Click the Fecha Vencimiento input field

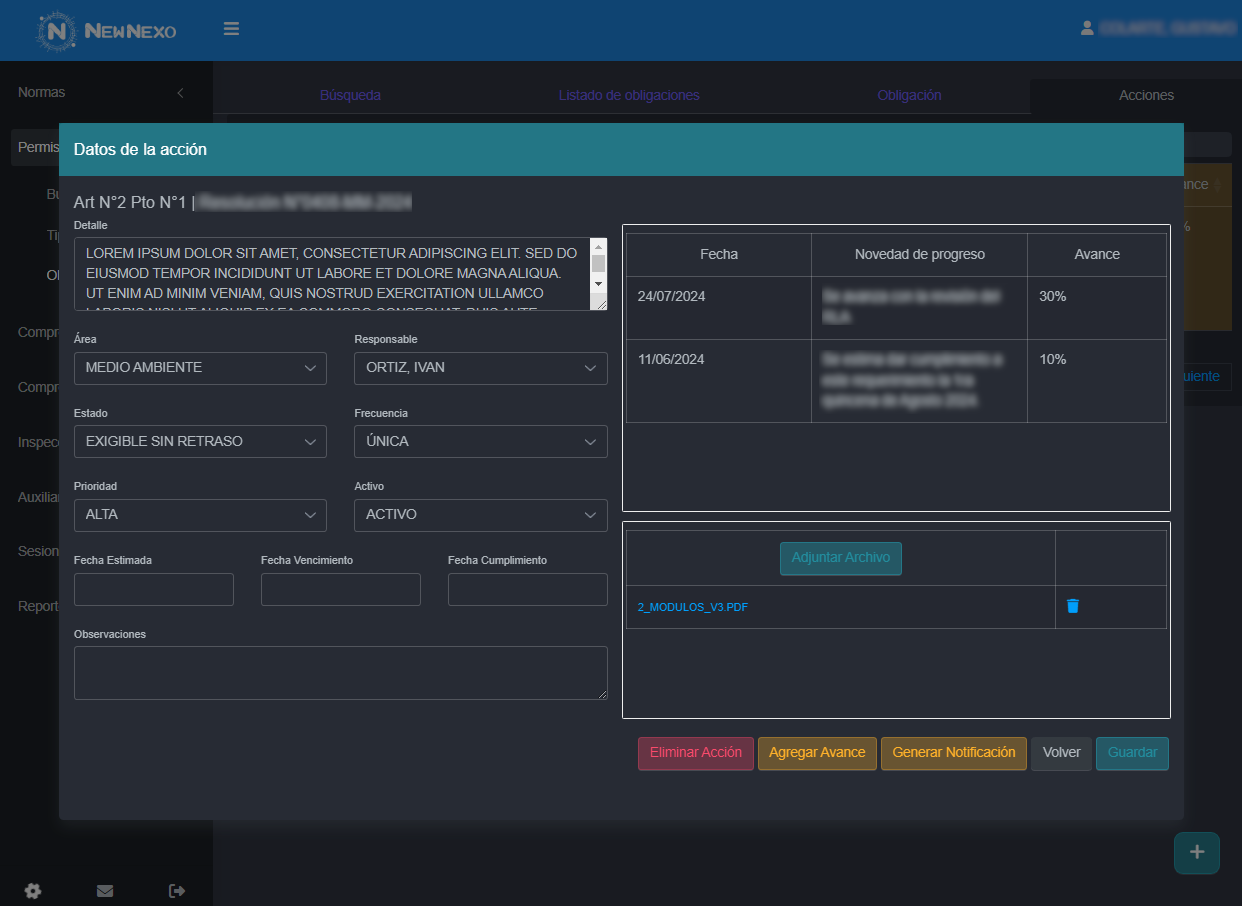click(x=340, y=590)
